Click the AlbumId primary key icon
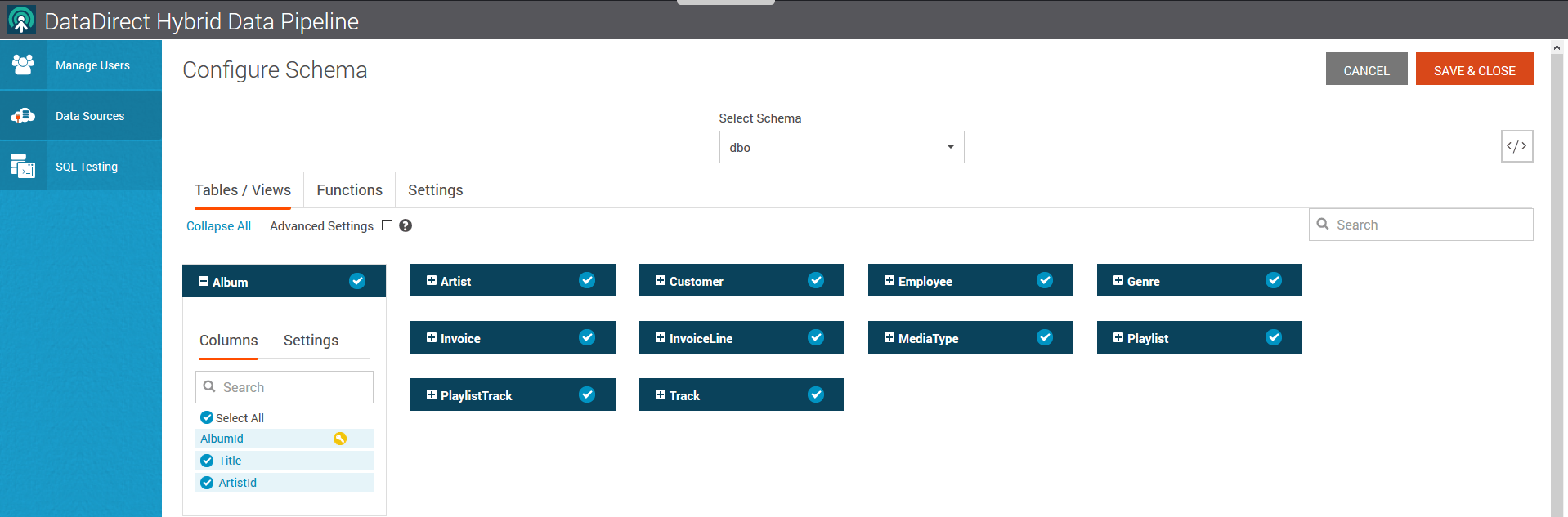Screen dimensions: 1568x517 point(340,439)
